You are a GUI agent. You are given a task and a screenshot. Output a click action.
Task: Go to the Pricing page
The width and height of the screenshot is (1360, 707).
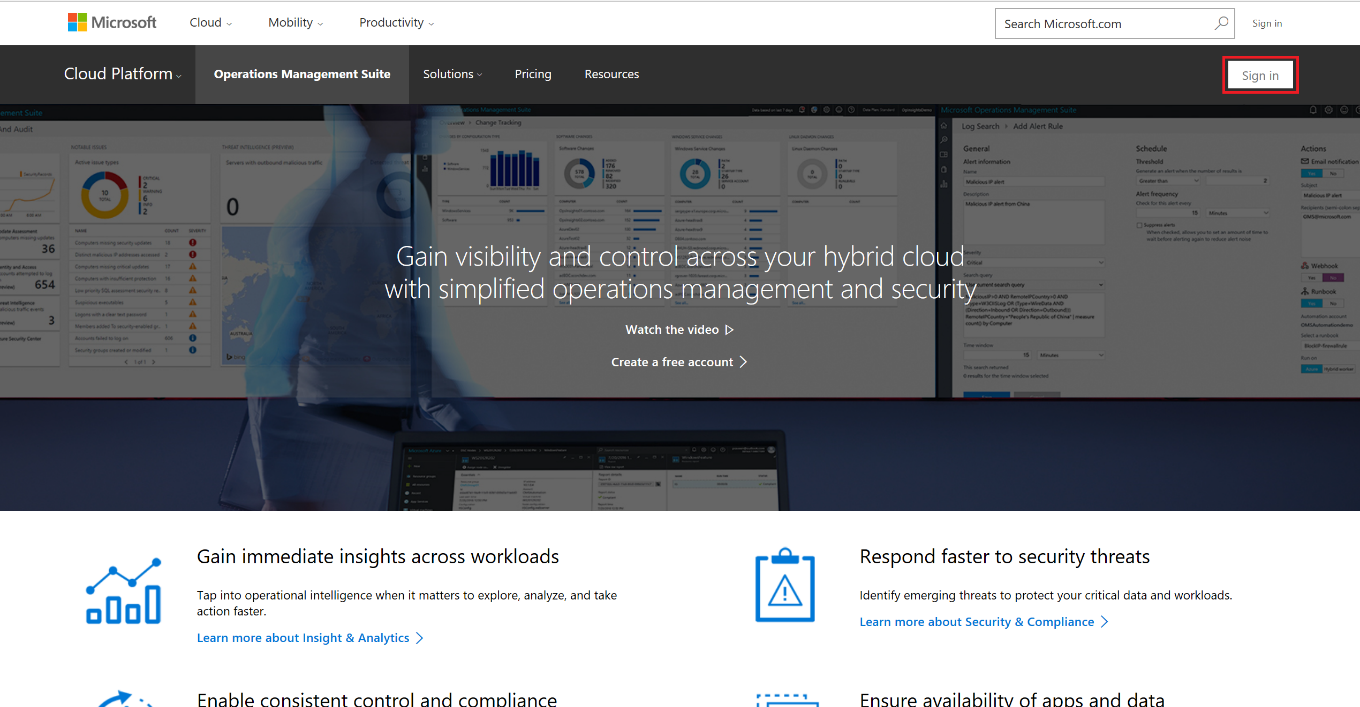pyautogui.click(x=533, y=74)
